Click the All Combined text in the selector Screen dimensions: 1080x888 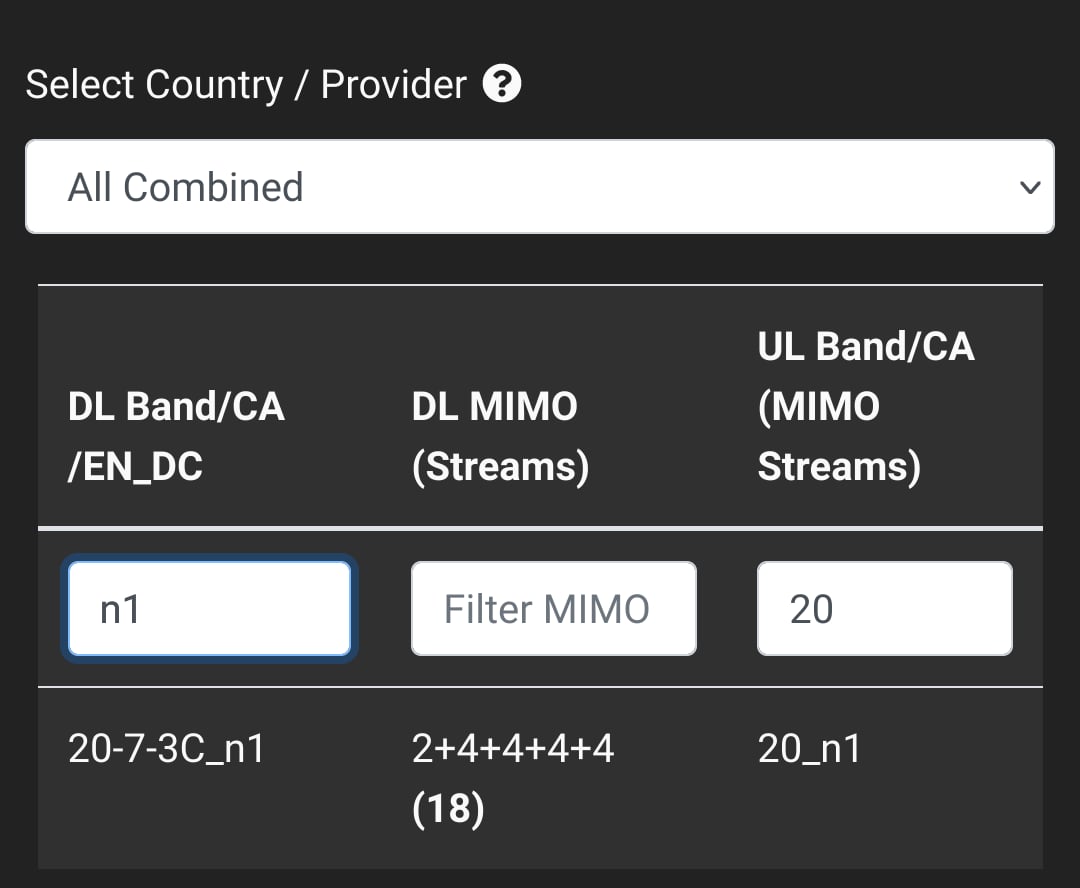click(185, 187)
